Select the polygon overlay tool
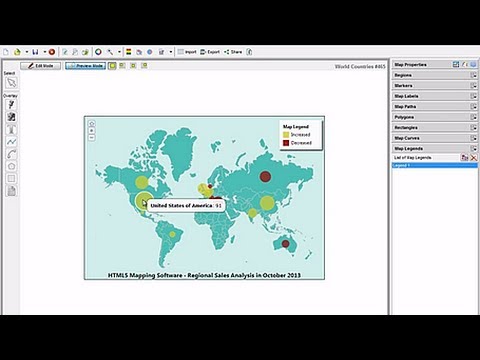Image resolution: width=480 pixels, height=360 pixels. 12,166
